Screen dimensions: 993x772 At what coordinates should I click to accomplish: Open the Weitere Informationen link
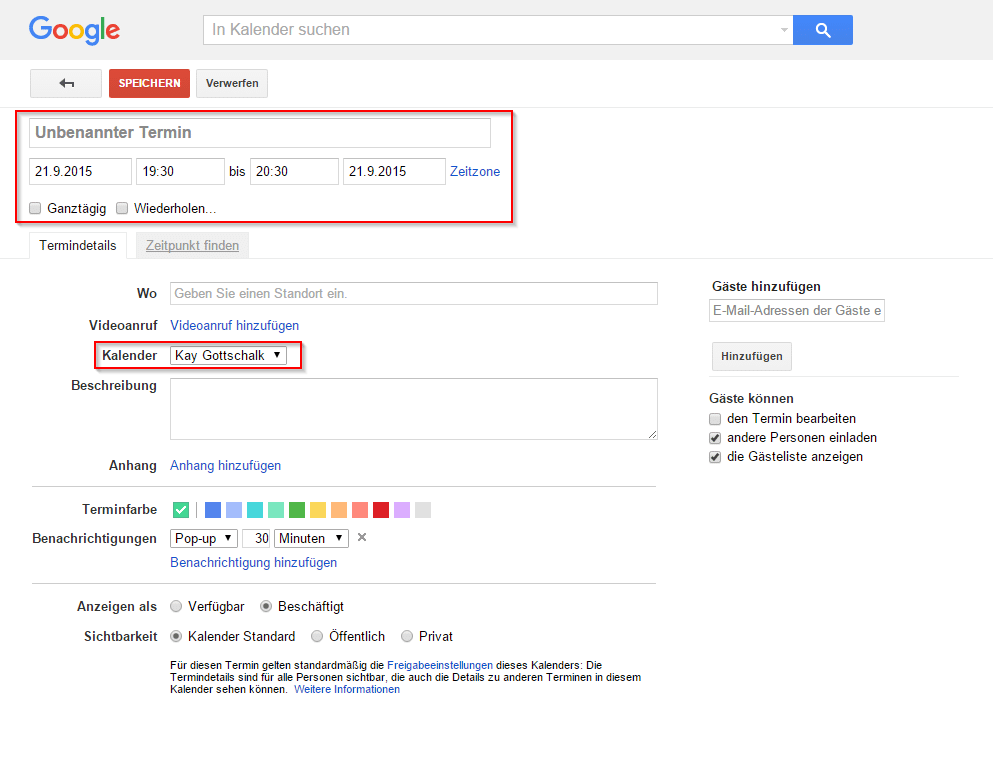(x=346, y=690)
